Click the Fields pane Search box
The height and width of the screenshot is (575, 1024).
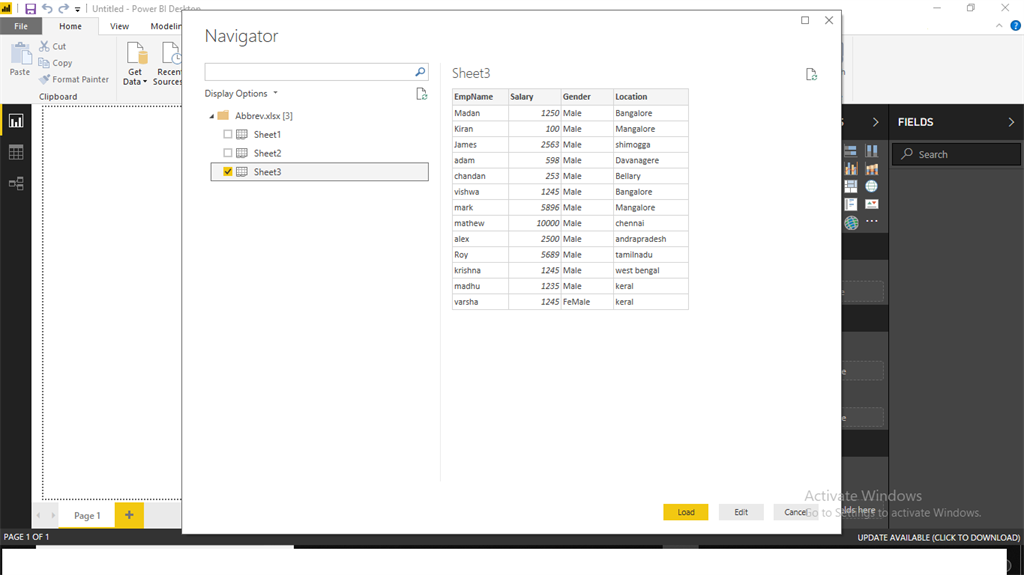[x=956, y=154]
